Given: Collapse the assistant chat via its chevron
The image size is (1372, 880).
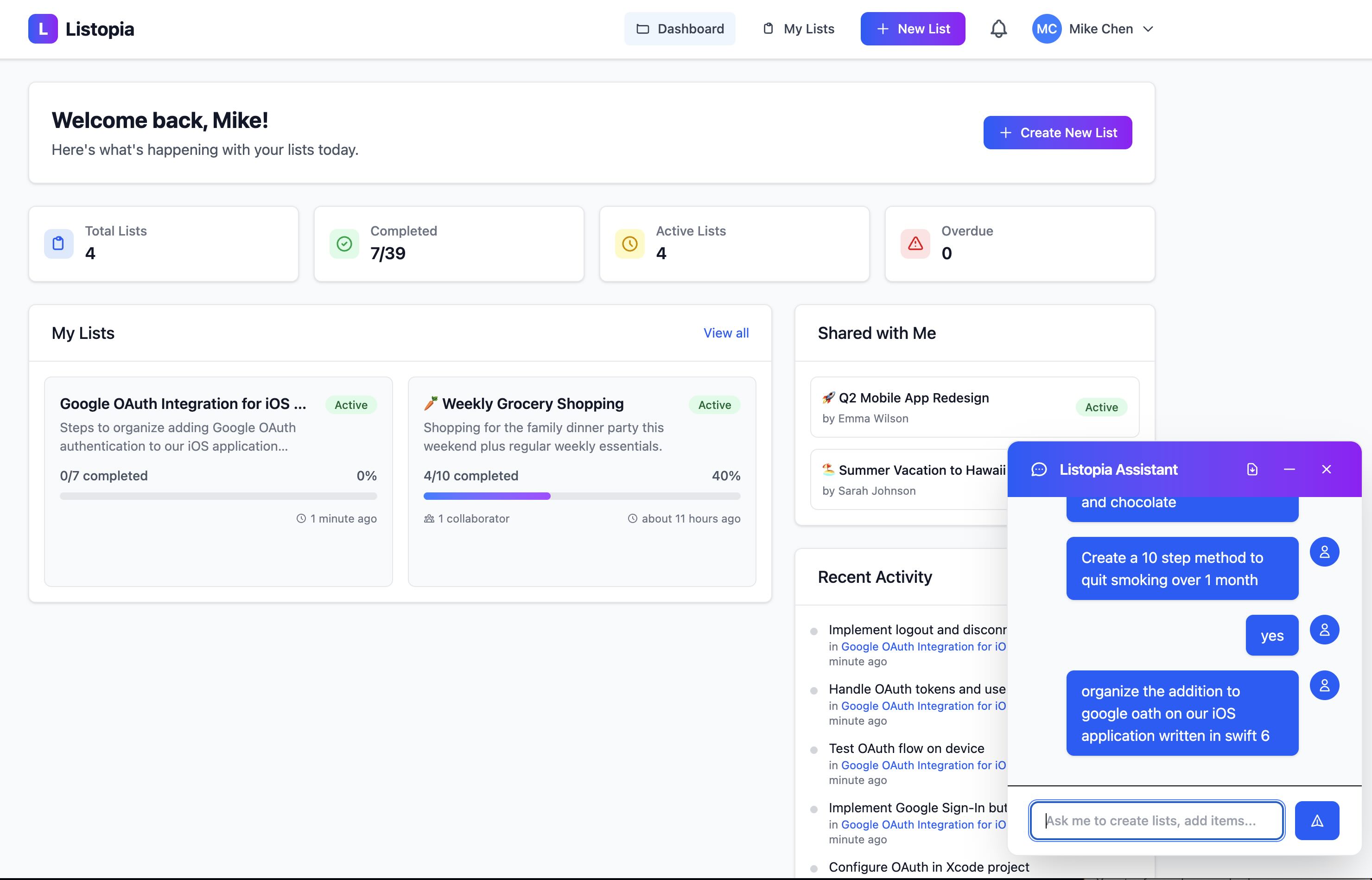Looking at the screenshot, I should pos(1289,469).
